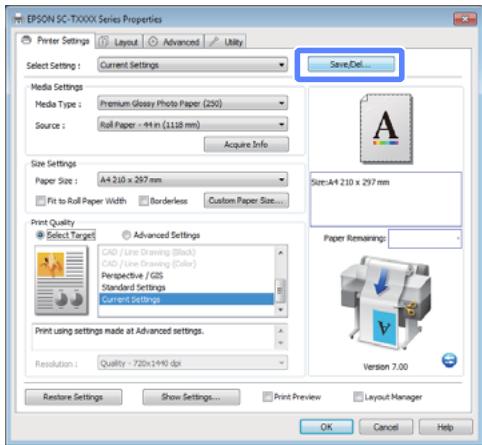Image resolution: width=482 pixels, height=445 pixels.
Task: Open the Resolution quality dropdown
Action: [x=193, y=363]
